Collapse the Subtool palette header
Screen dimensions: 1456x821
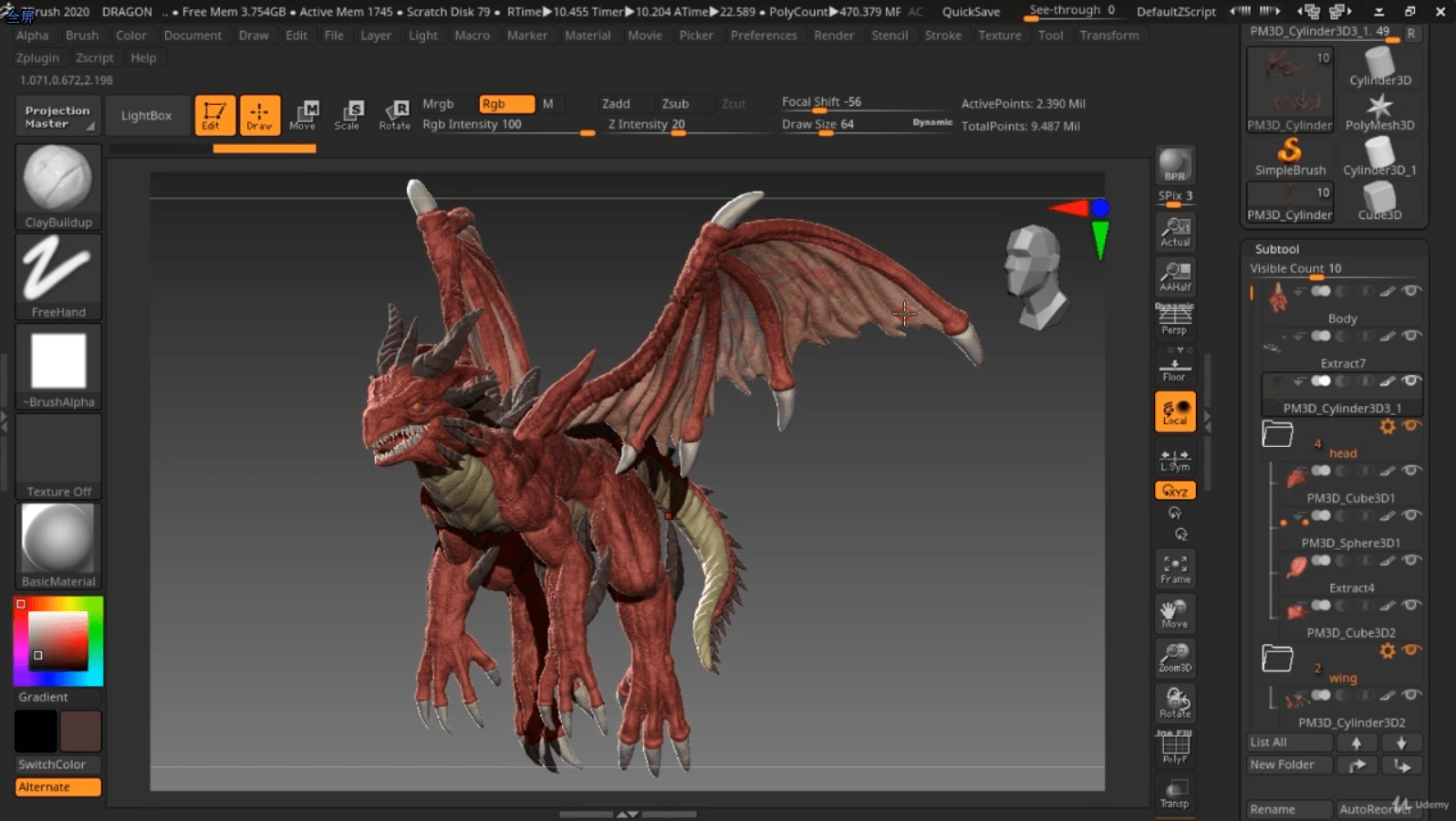[1276, 249]
